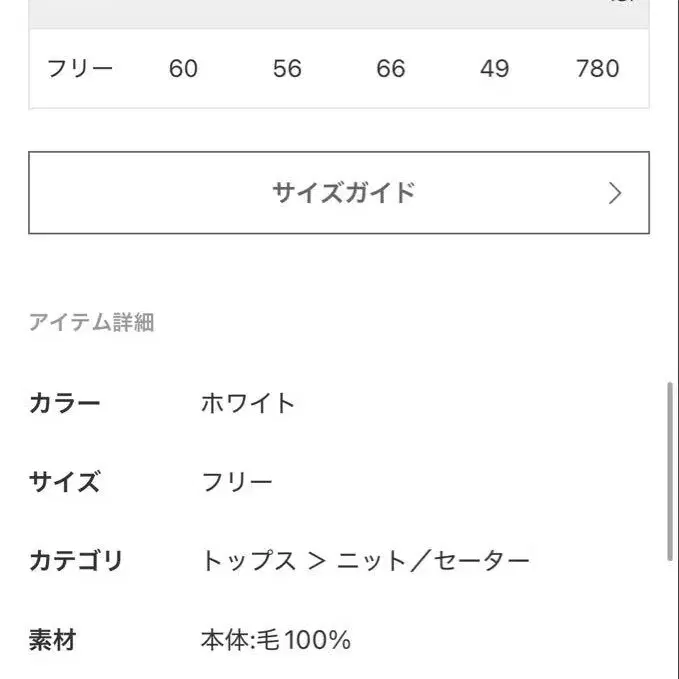The width and height of the screenshot is (679, 679).
Task: Click the トップス category link
Action: tap(248, 561)
